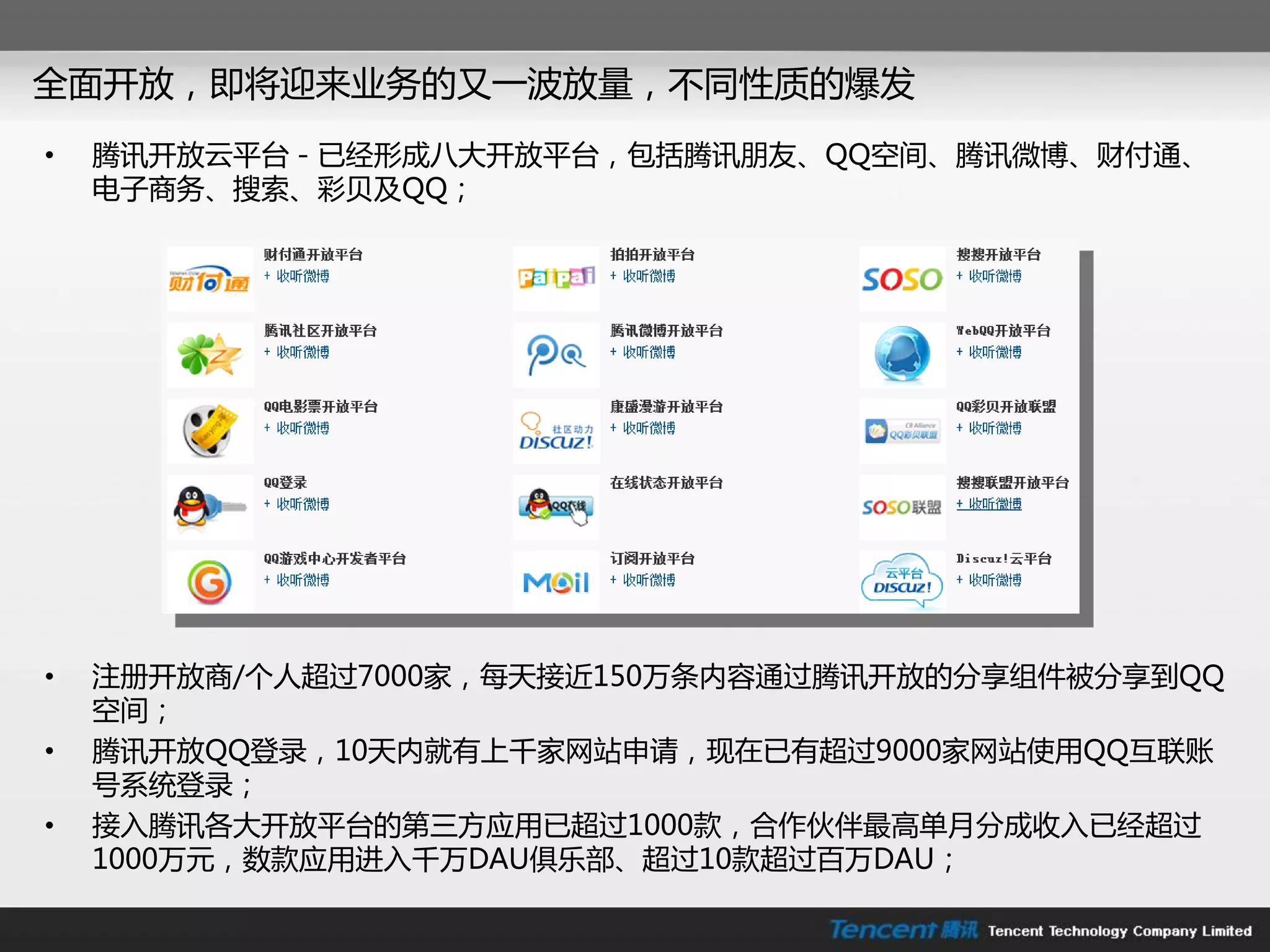The image size is (1270, 952).
Task: Follow QQ彩贝开放联盟 via 收听微博
Action: coord(988,428)
